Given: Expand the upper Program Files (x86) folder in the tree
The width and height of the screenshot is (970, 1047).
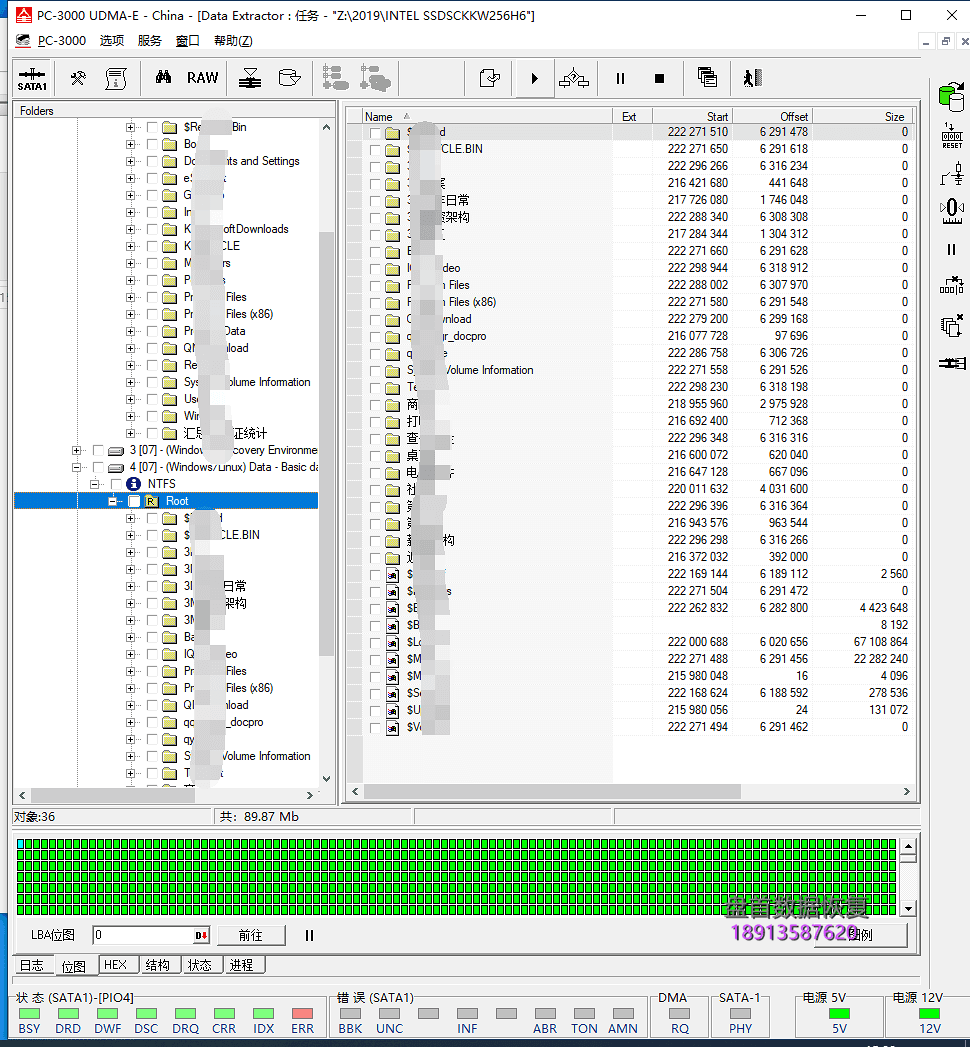Looking at the screenshot, I should pos(130,314).
